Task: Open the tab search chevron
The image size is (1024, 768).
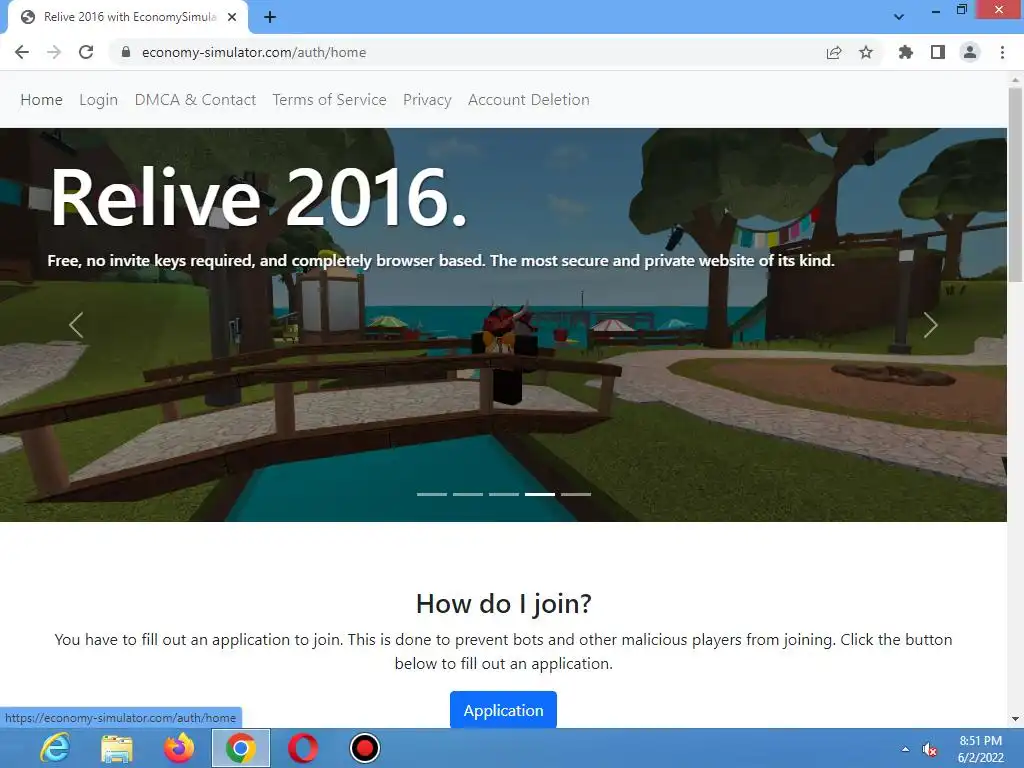Action: 899,17
